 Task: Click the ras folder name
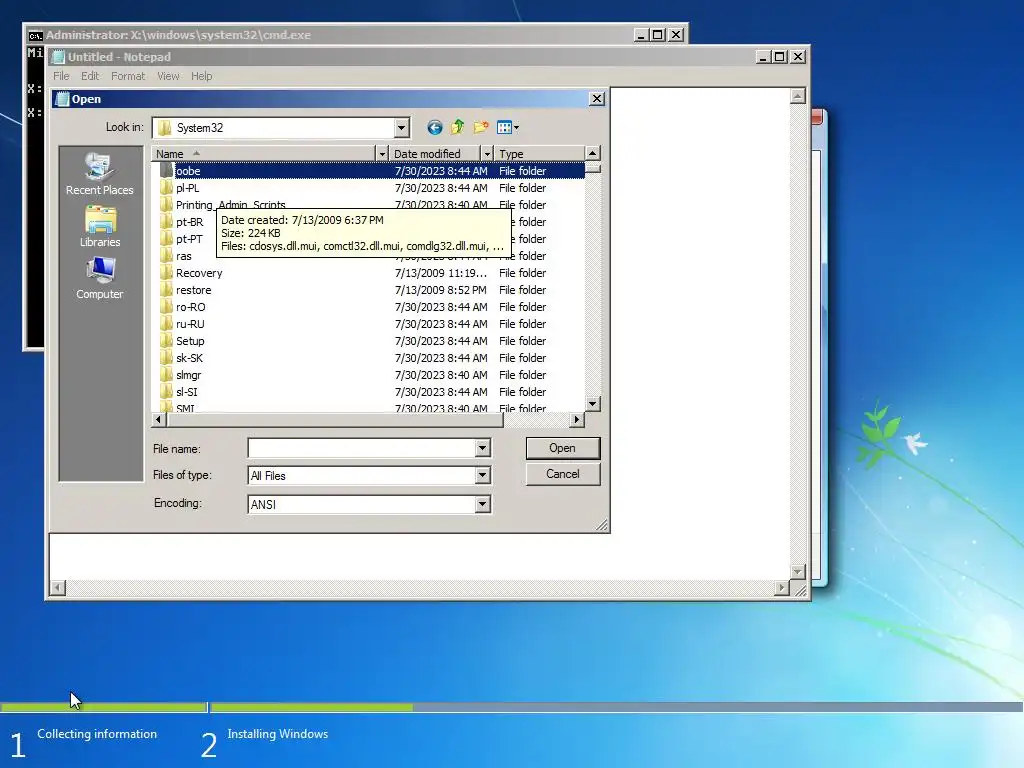[184, 255]
